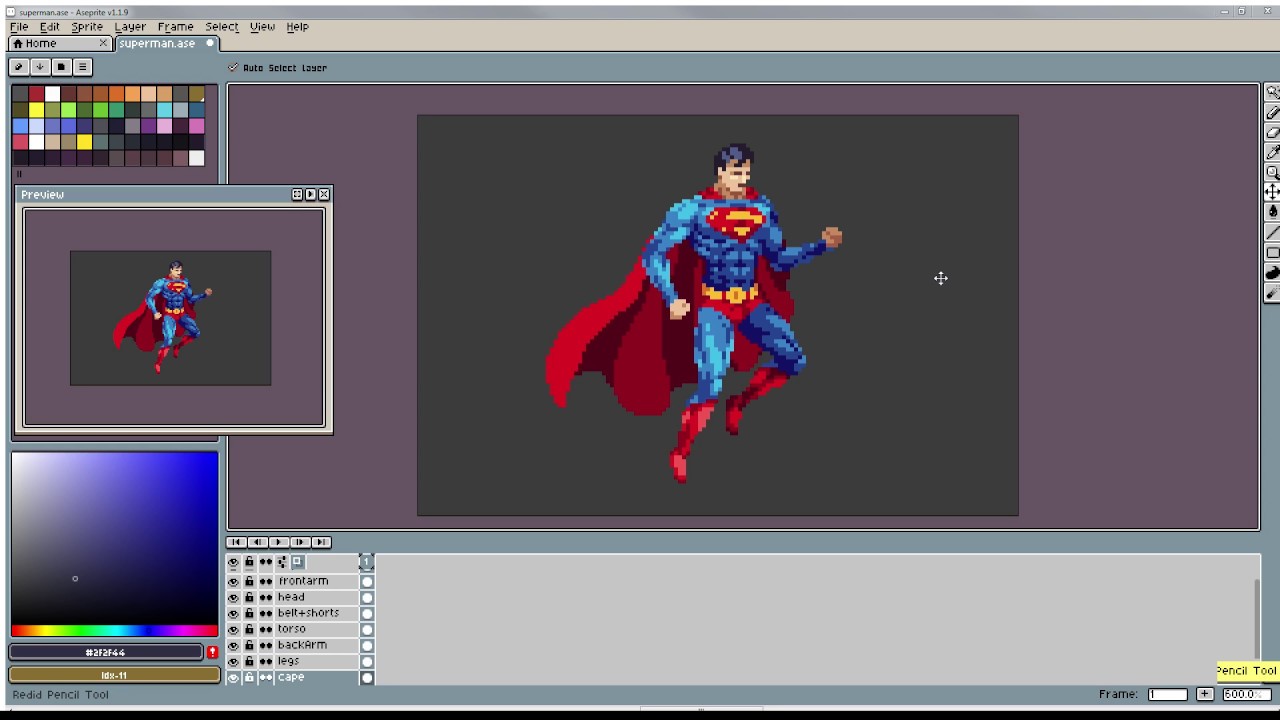Open the palette options menu button

82,67
